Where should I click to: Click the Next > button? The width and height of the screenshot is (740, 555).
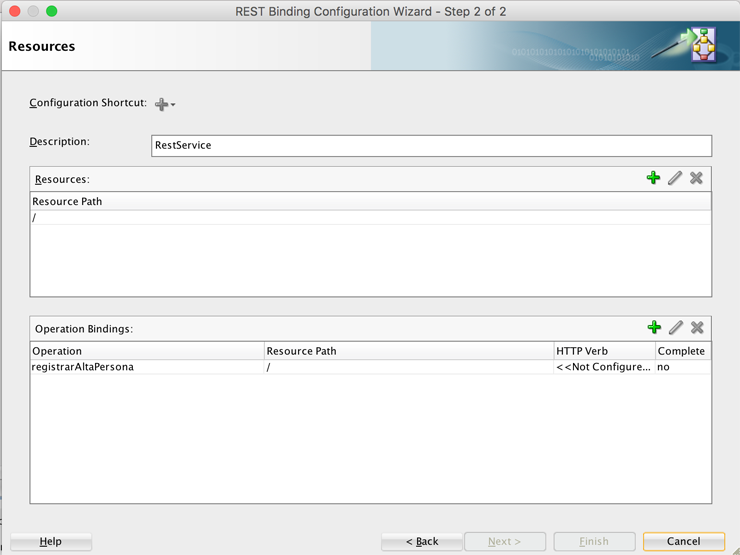[x=505, y=541]
